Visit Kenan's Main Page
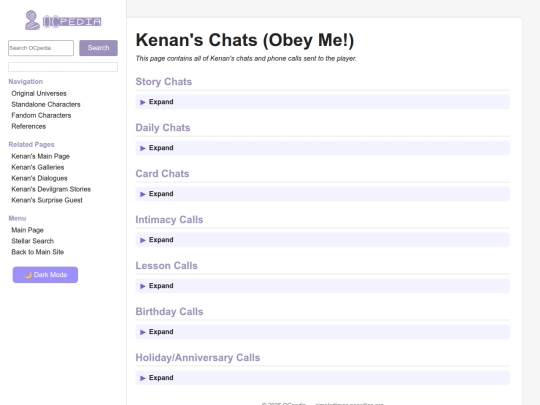 tap(41, 156)
